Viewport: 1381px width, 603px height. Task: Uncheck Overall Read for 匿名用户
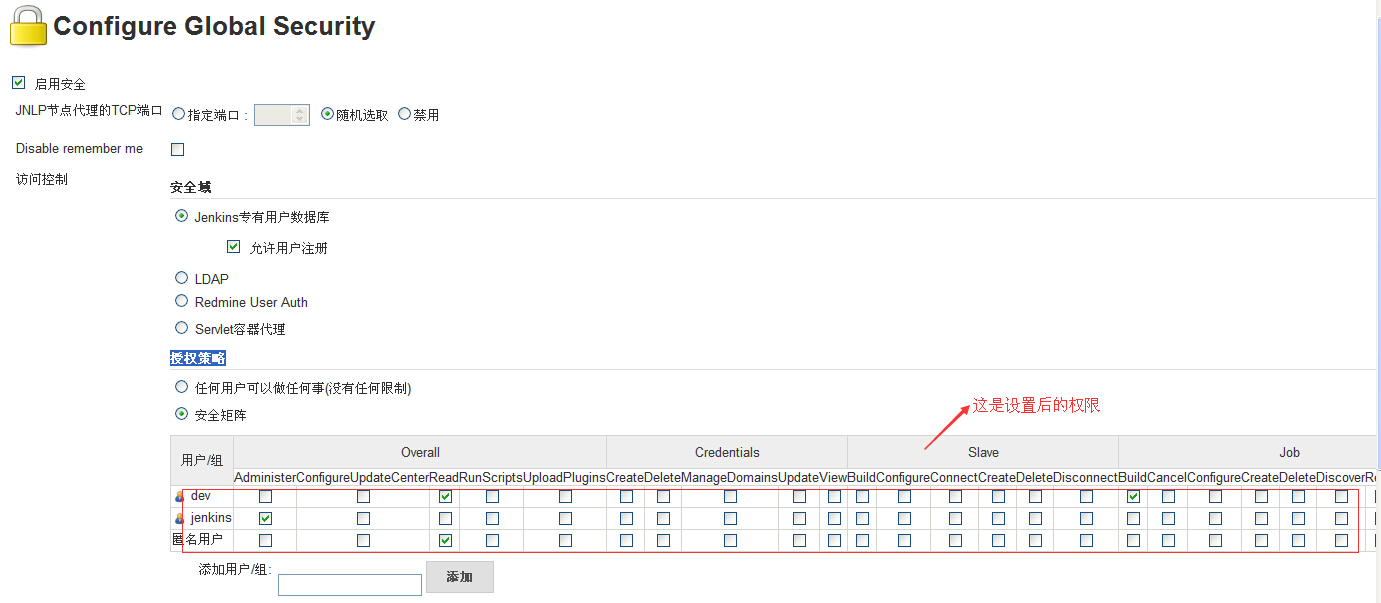tap(445, 540)
